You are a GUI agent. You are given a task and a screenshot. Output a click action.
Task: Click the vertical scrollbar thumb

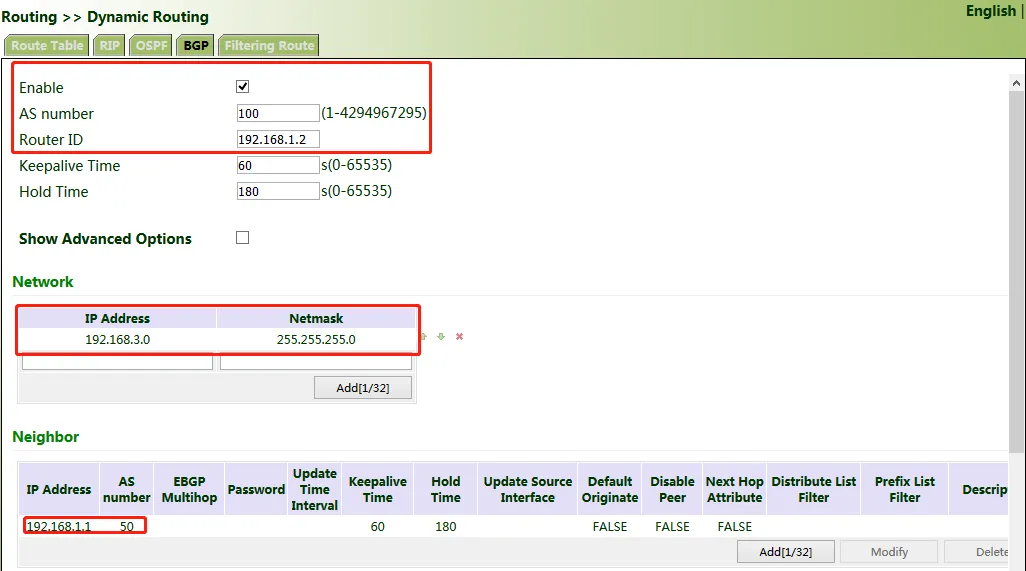point(1016,271)
